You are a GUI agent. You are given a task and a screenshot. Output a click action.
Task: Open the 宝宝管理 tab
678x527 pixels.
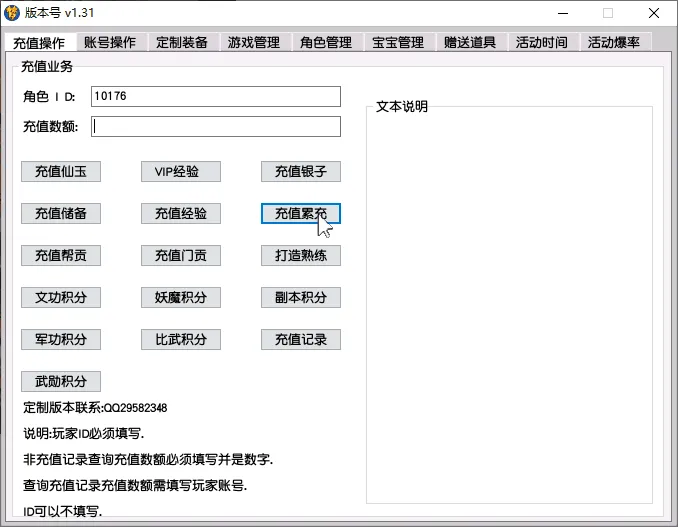tap(398, 42)
